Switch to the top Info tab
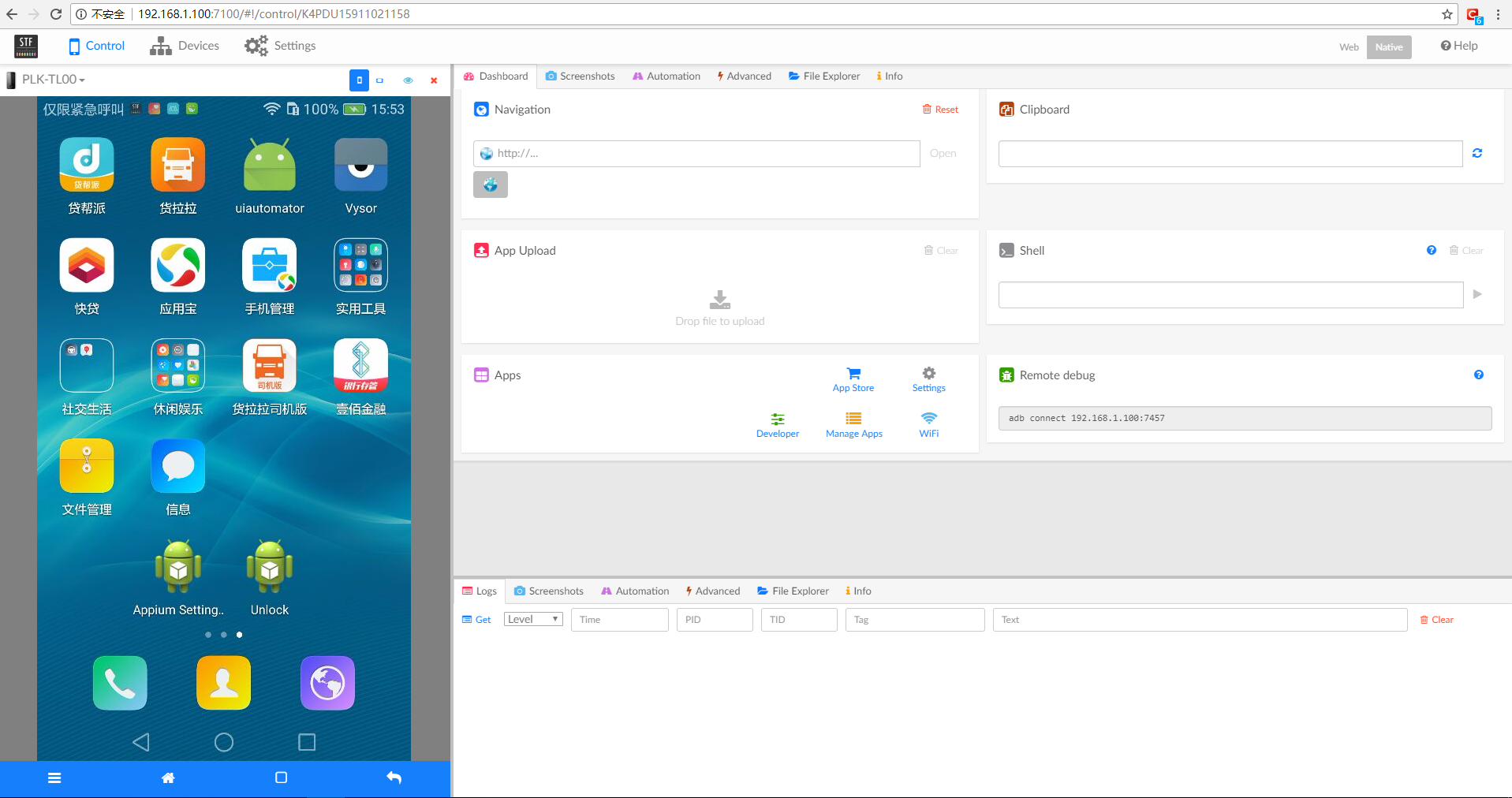This screenshot has width=1512, height=798. pyautogui.click(x=890, y=76)
